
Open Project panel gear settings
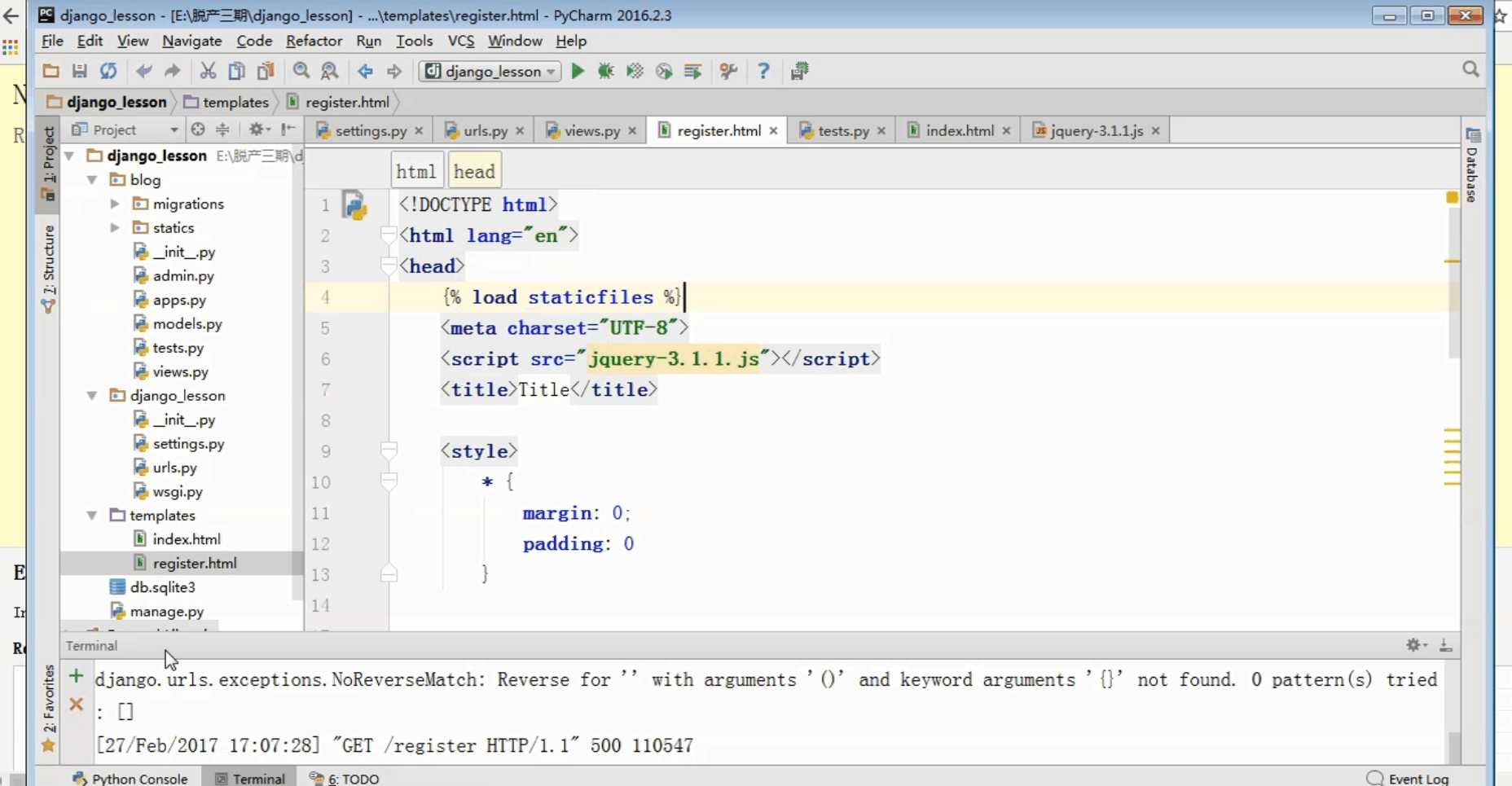(x=258, y=130)
